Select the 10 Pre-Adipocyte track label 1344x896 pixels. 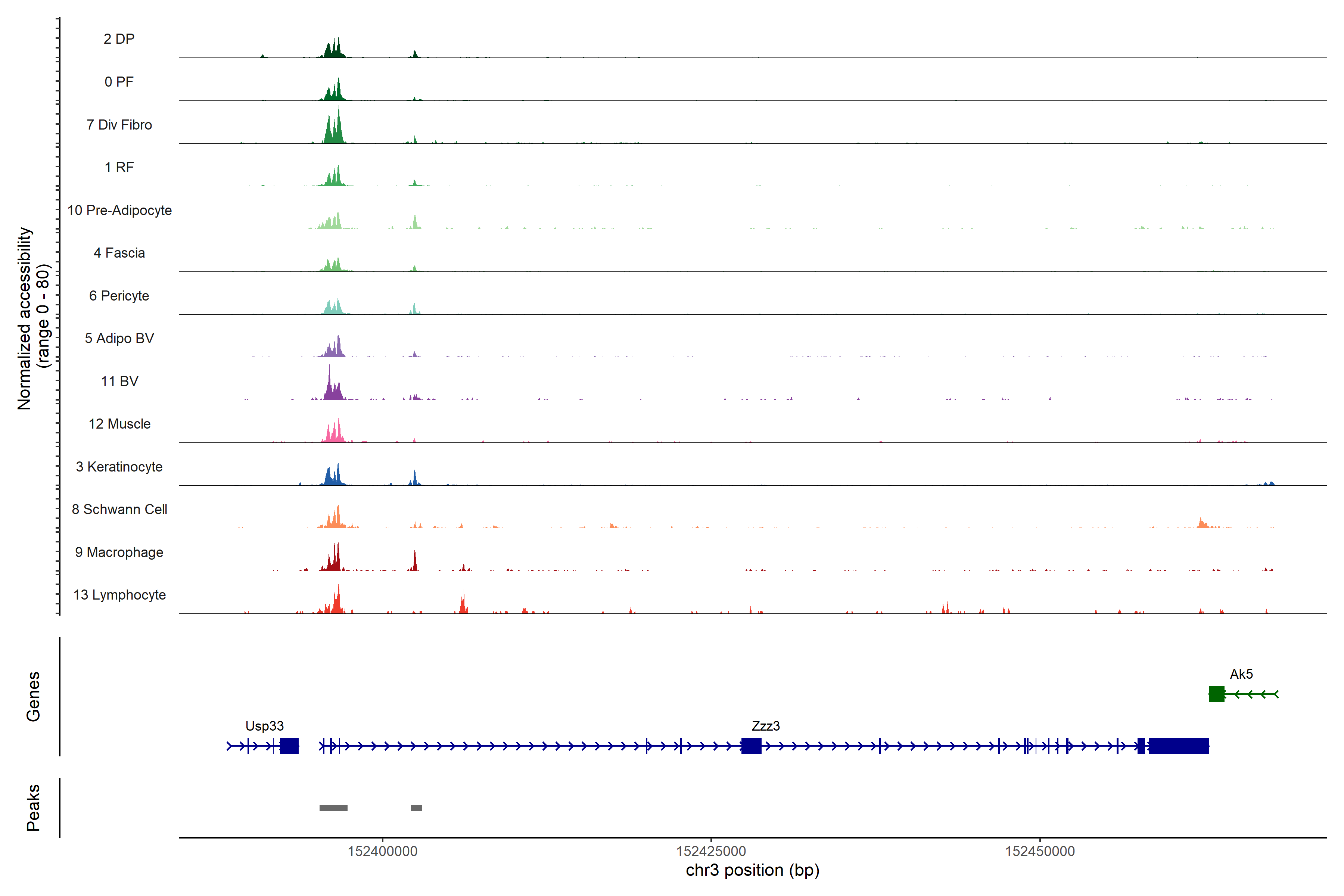(119, 210)
